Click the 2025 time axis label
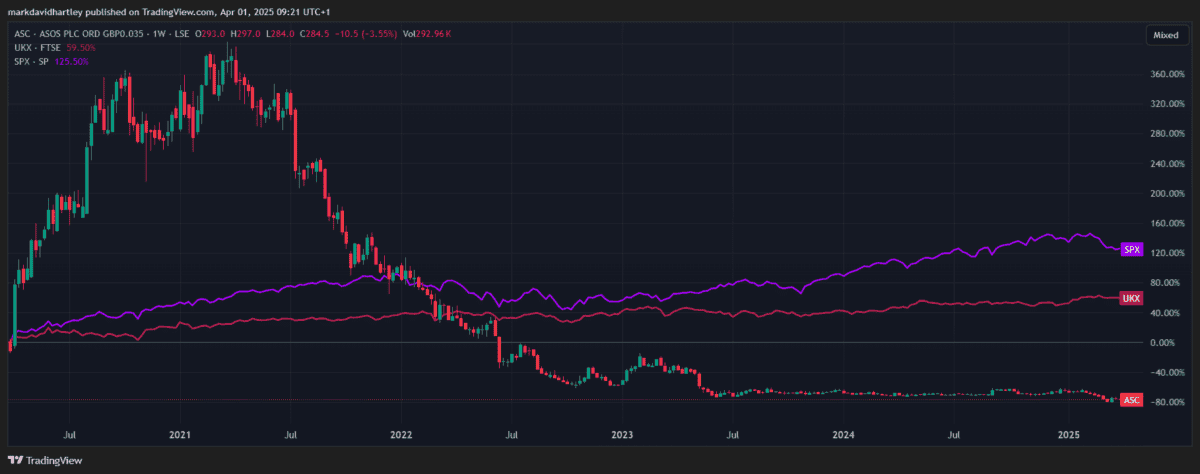 pyautogui.click(x=1069, y=435)
